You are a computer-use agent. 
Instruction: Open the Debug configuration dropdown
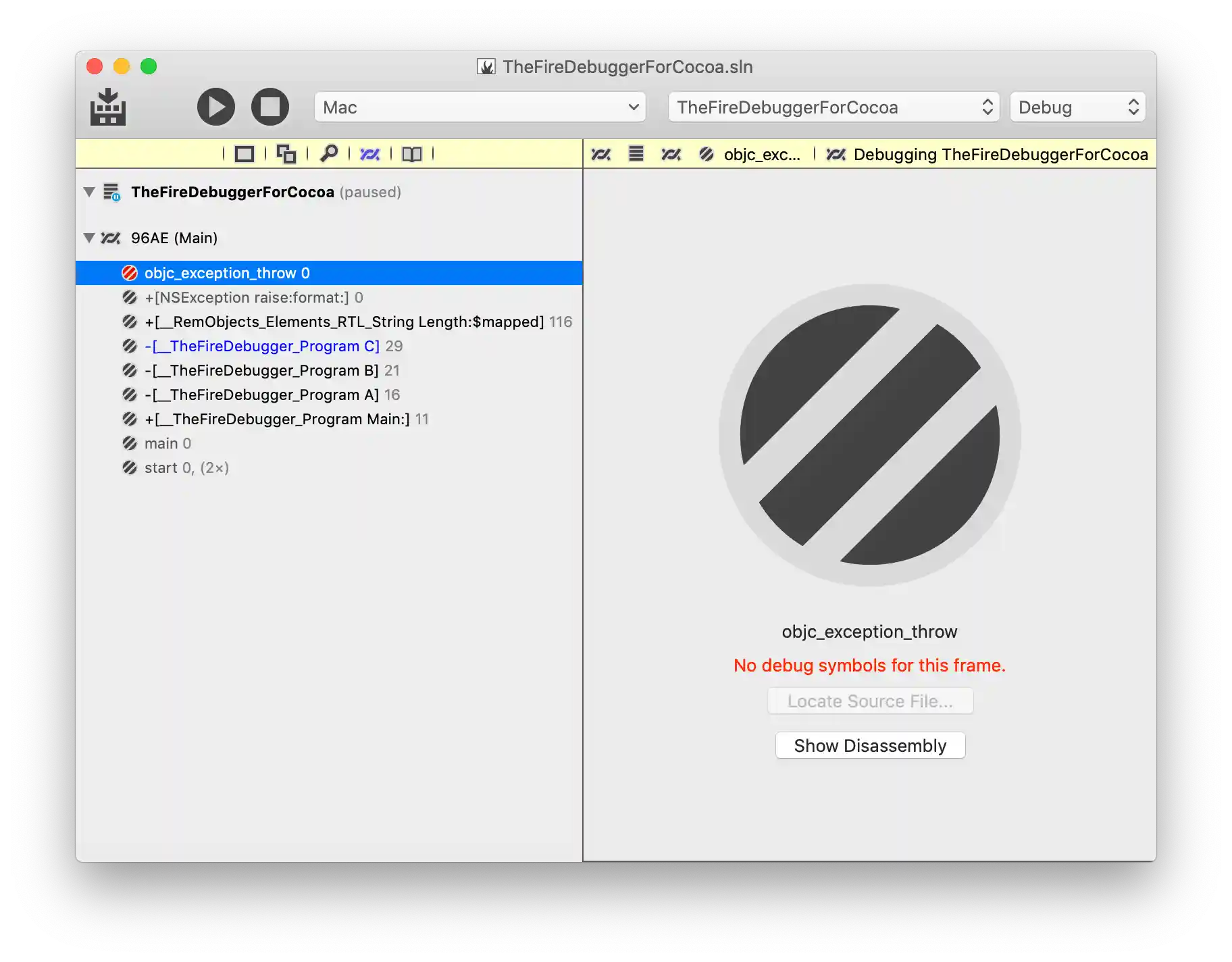click(1077, 107)
